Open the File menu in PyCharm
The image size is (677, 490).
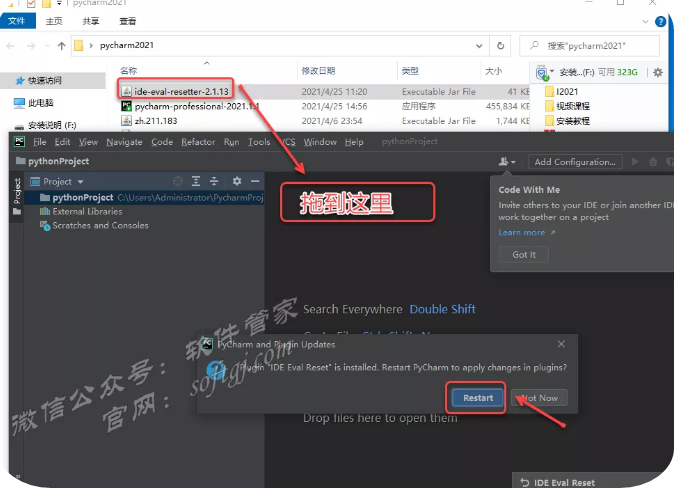pyautogui.click(x=39, y=142)
